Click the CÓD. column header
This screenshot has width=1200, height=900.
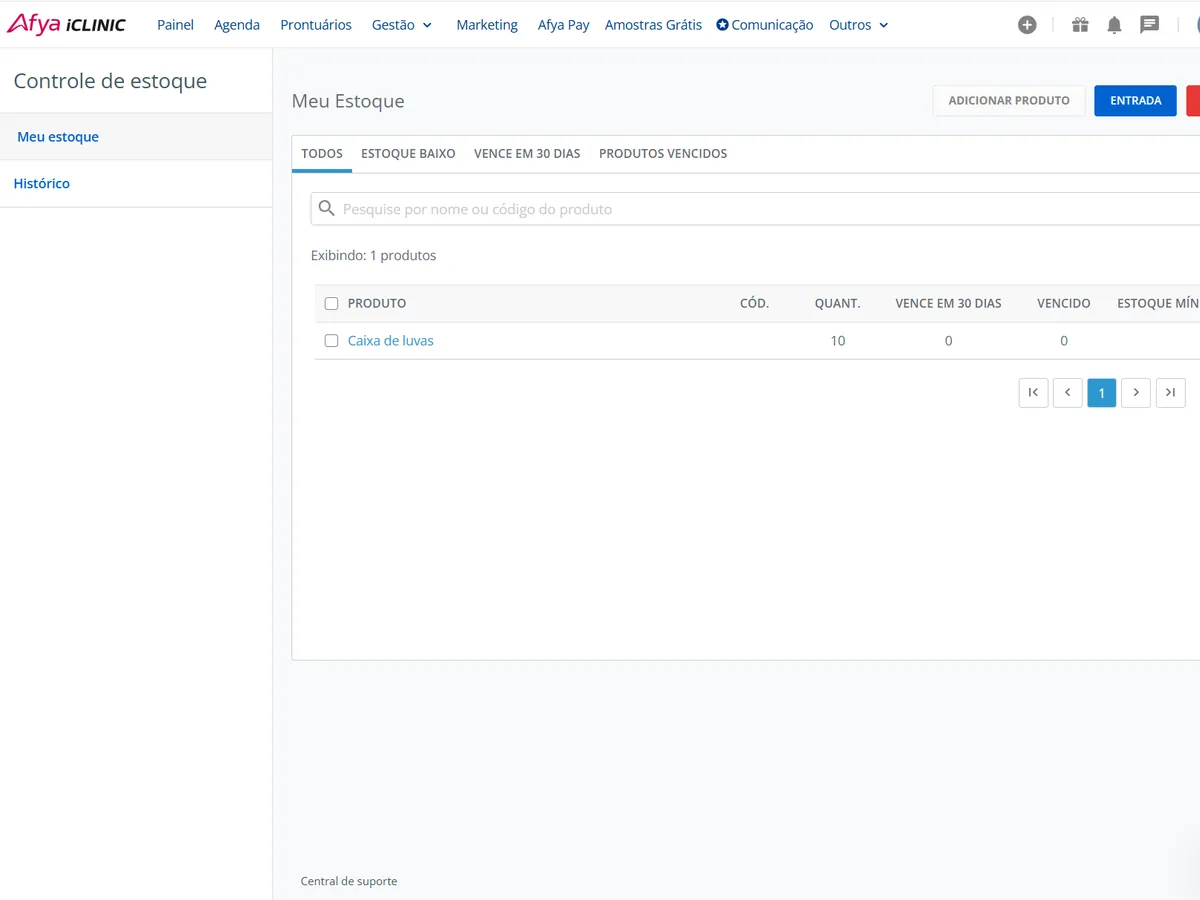(x=754, y=303)
